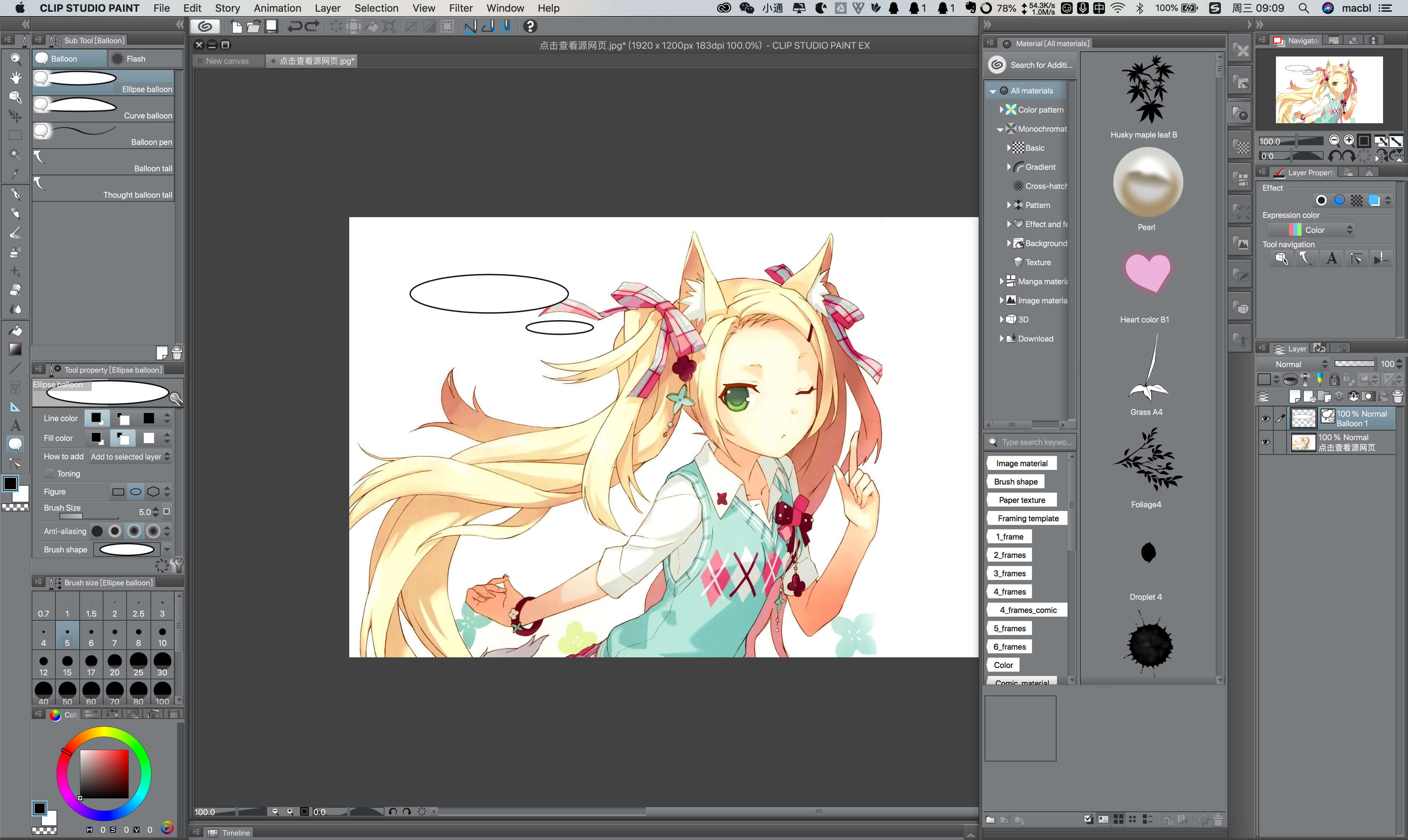The width and height of the screenshot is (1408, 840).
Task: Click 4_frames_comic tag
Action: [x=1028, y=610]
